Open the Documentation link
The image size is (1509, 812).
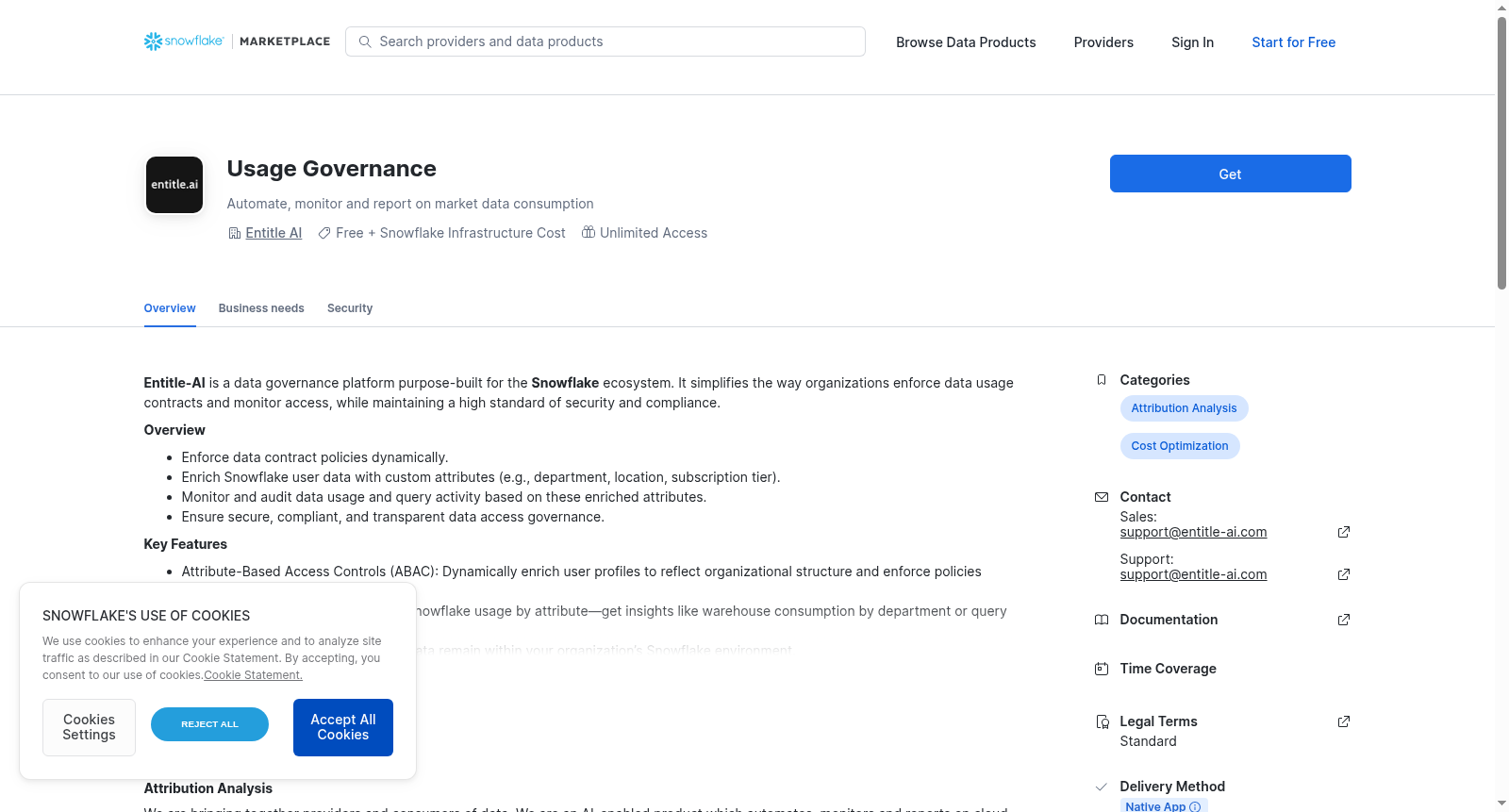click(1169, 620)
